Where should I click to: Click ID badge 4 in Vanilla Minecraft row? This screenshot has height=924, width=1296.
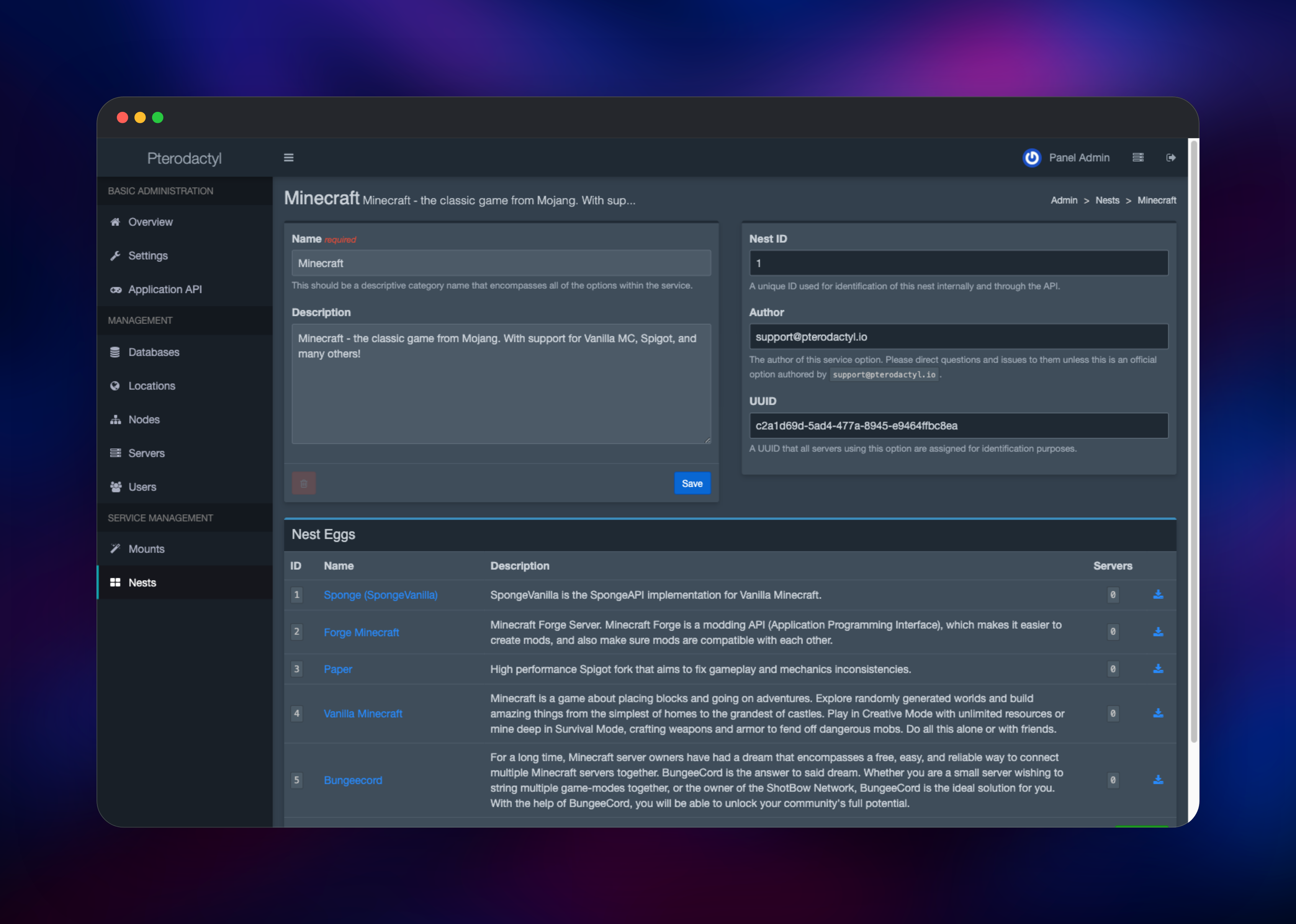pyautogui.click(x=296, y=713)
